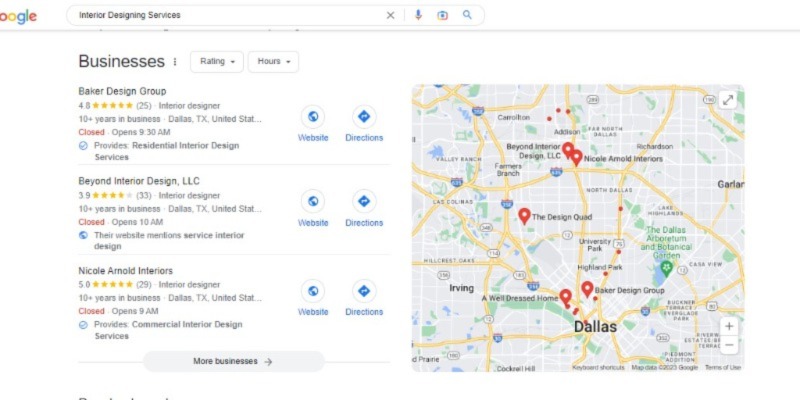Get directions icon for Nicole Arnold Interiors

(364, 291)
